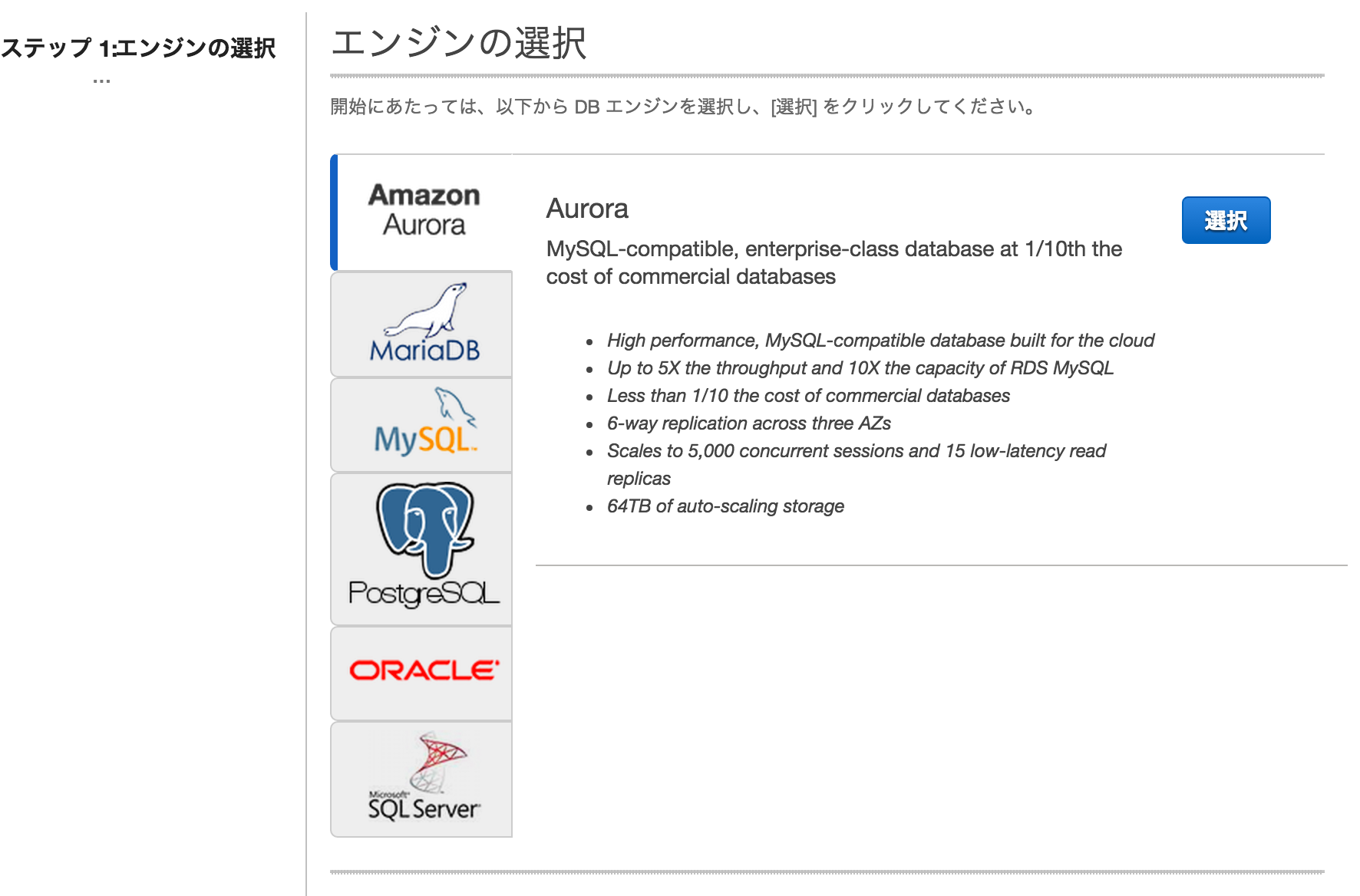Select the Microsoft SQL Server icon
Image resolution: width=1360 pixels, height=896 pixels.
(421, 779)
